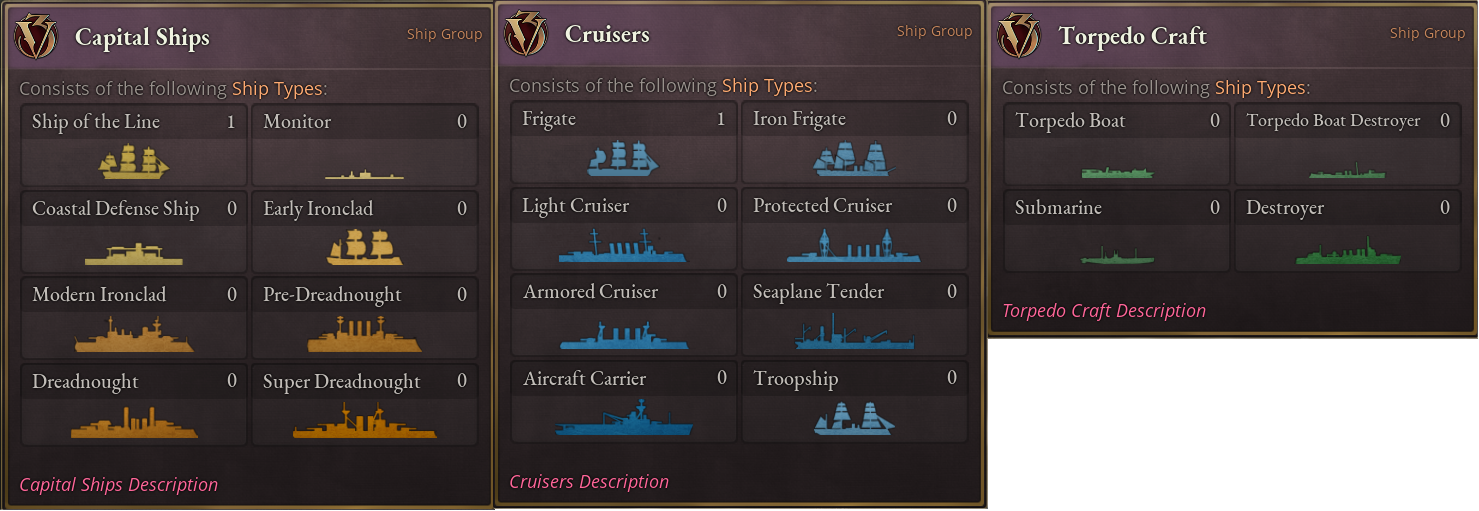Click the Early Ironclad sailing ship icon
This screenshot has height=511, width=1479.
pyautogui.click(x=364, y=247)
